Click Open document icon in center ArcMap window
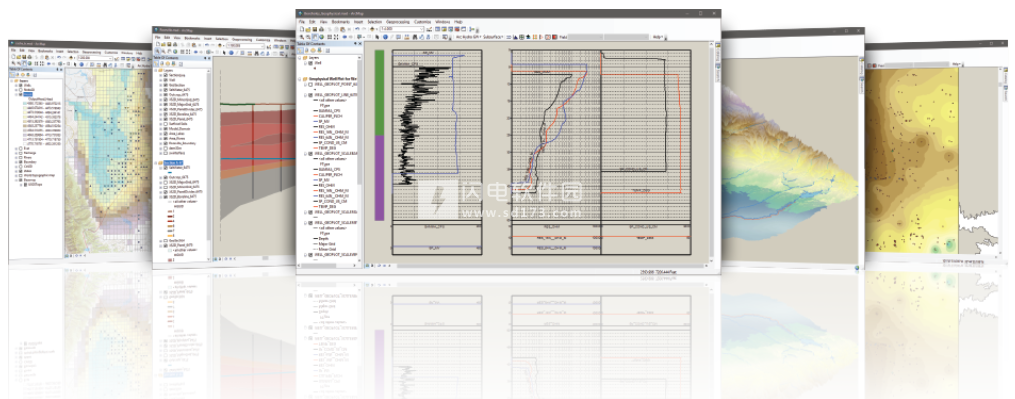This screenshot has height=399, width=1015. (308, 29)
